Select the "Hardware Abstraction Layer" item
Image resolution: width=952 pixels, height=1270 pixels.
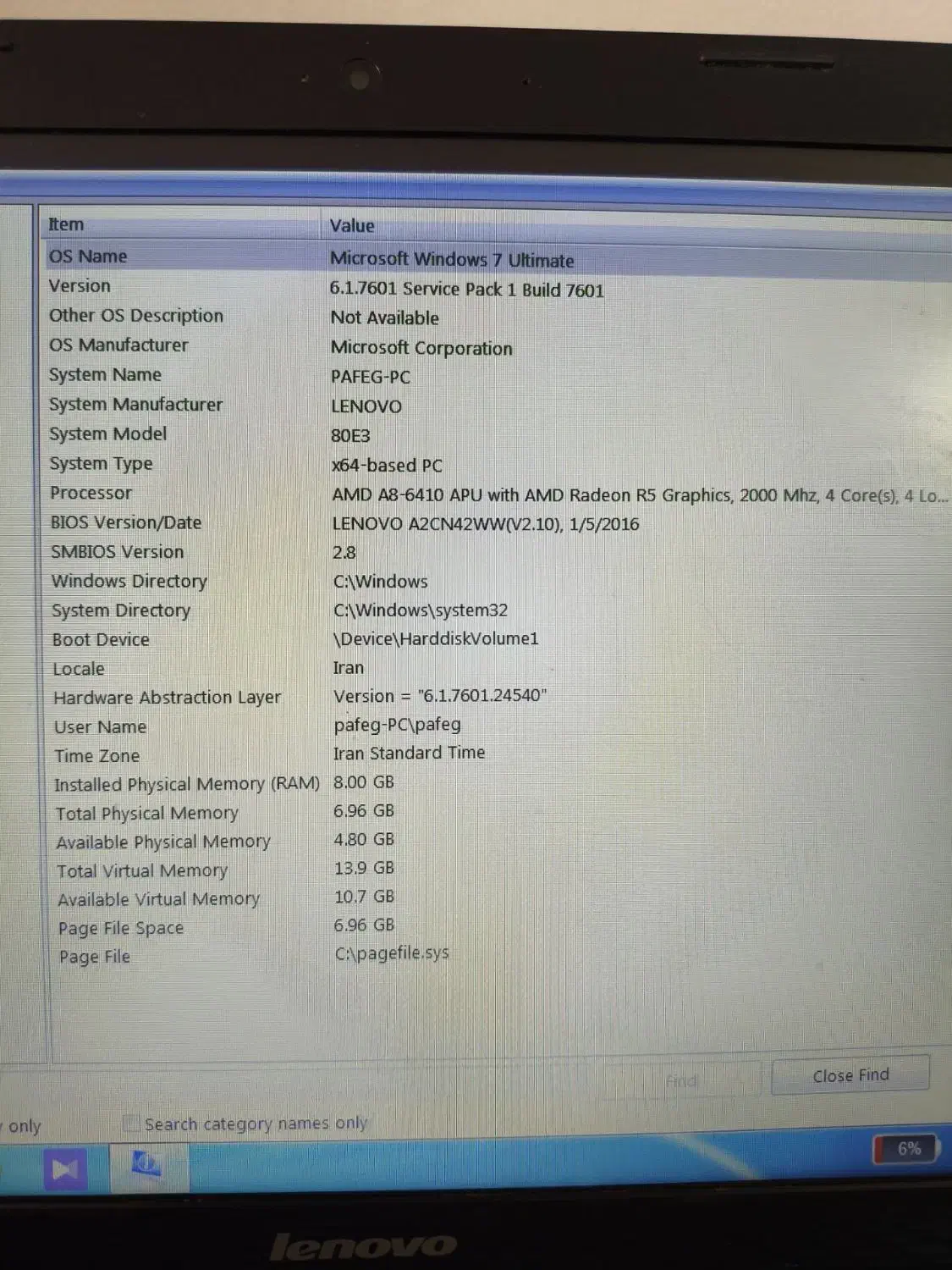[167, 698]
